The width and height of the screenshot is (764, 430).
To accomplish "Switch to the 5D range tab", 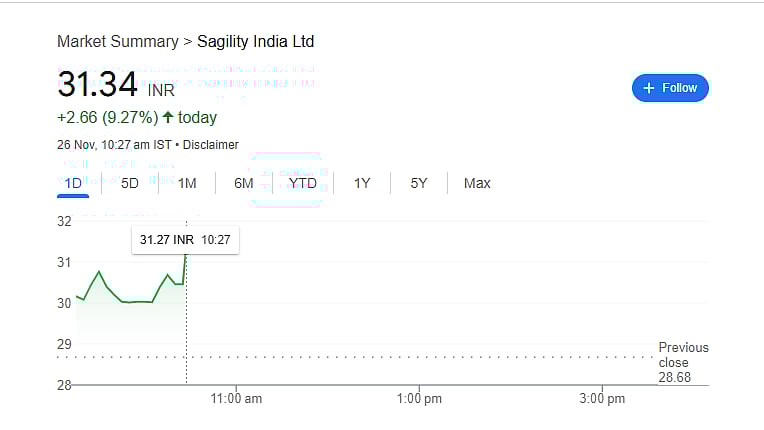I will [x=130, y=183].
